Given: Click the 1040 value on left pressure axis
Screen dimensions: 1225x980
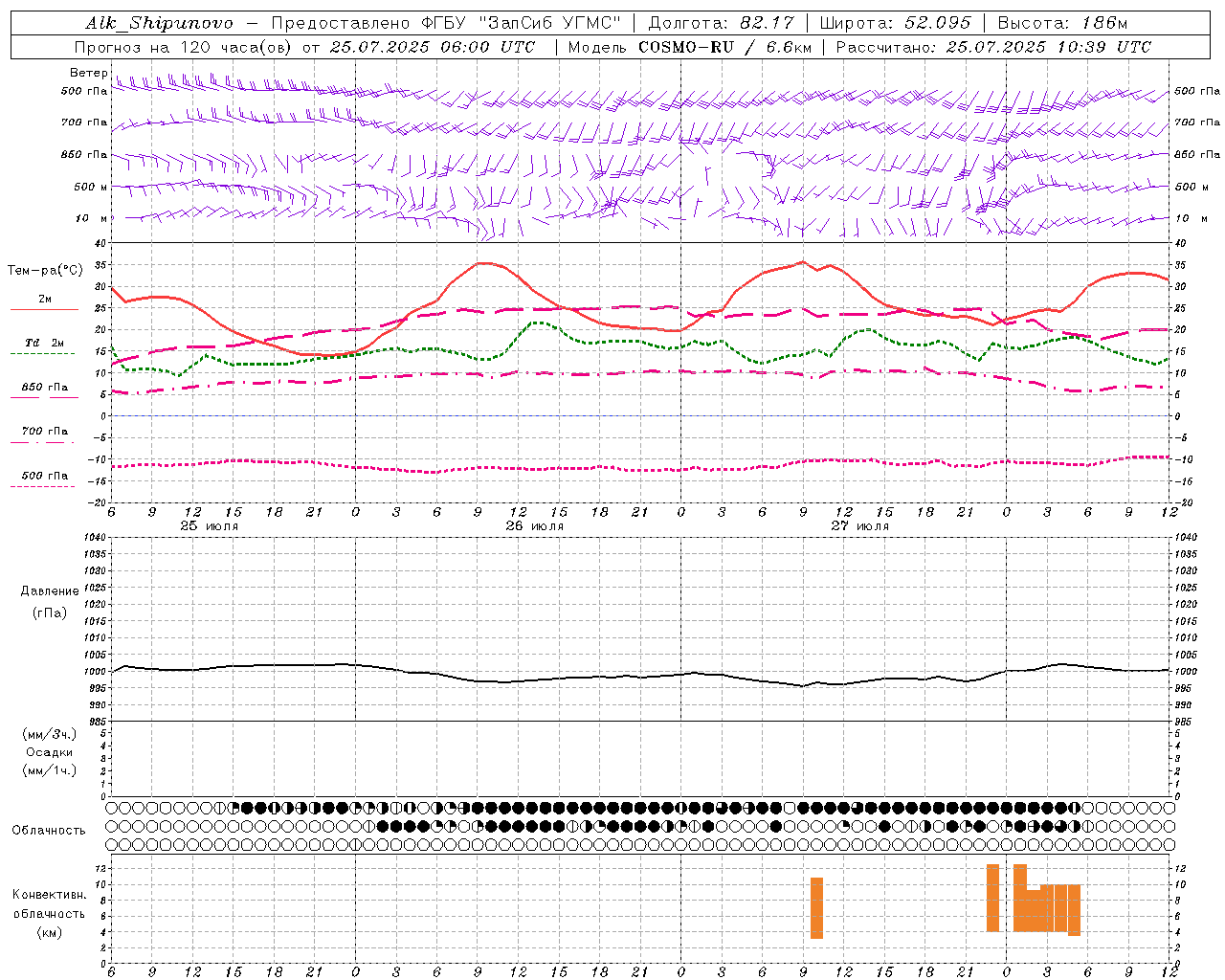Looking at the screenshot, I should point(97,537).
